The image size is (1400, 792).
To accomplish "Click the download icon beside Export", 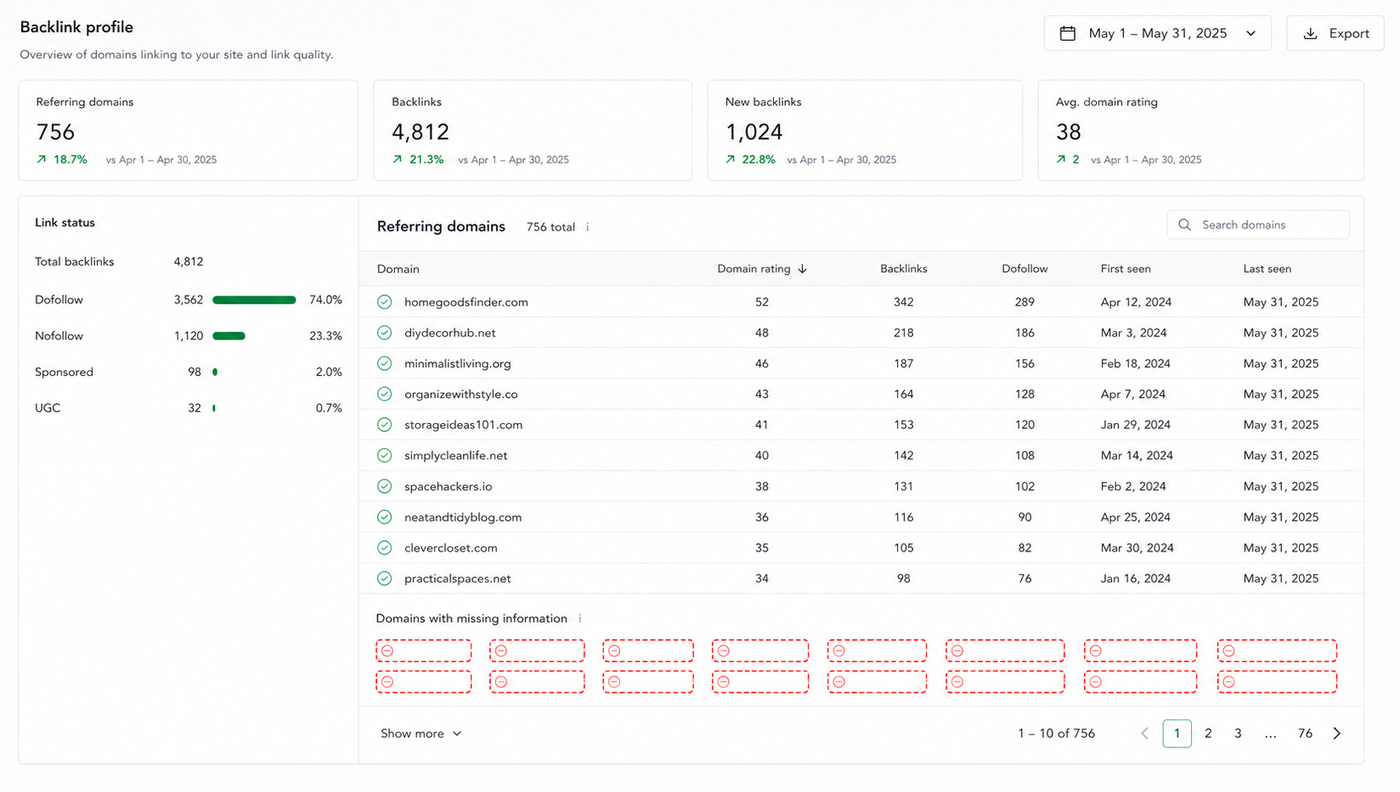I will click(x=1310, y=33).
